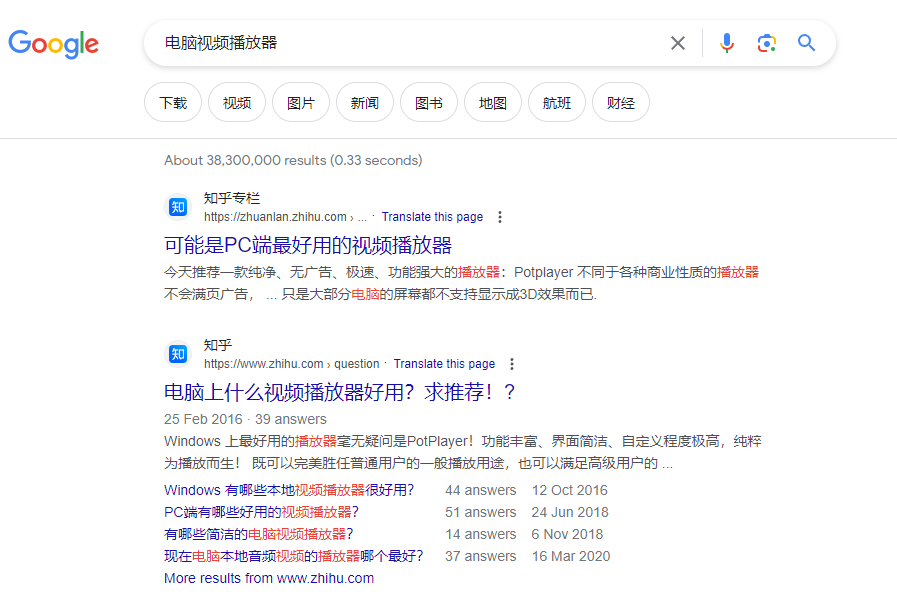Image resolution: width=897 pixels, height=596 pixels.
Task: Click the 6 Nov 2018 date
Action: click(567, 534)
